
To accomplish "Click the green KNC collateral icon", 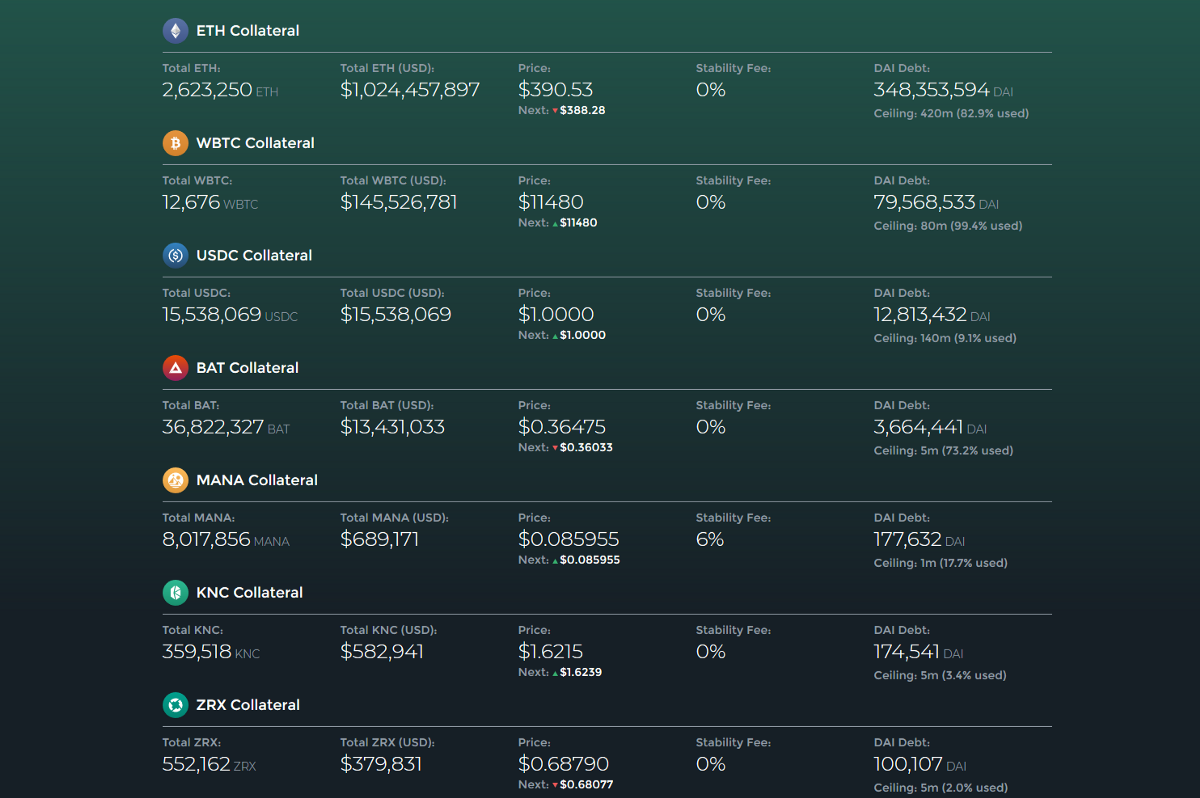I will (x=175, y=592).
